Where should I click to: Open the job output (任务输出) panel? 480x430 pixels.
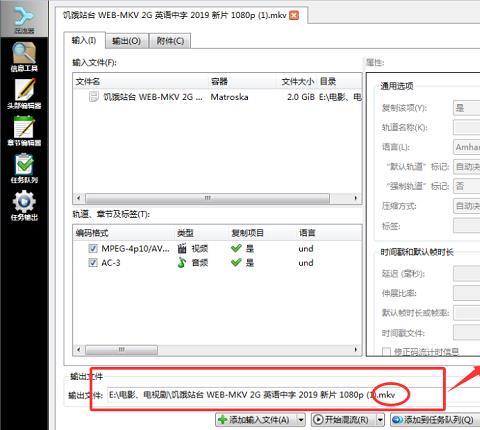[x=24, y=205]
